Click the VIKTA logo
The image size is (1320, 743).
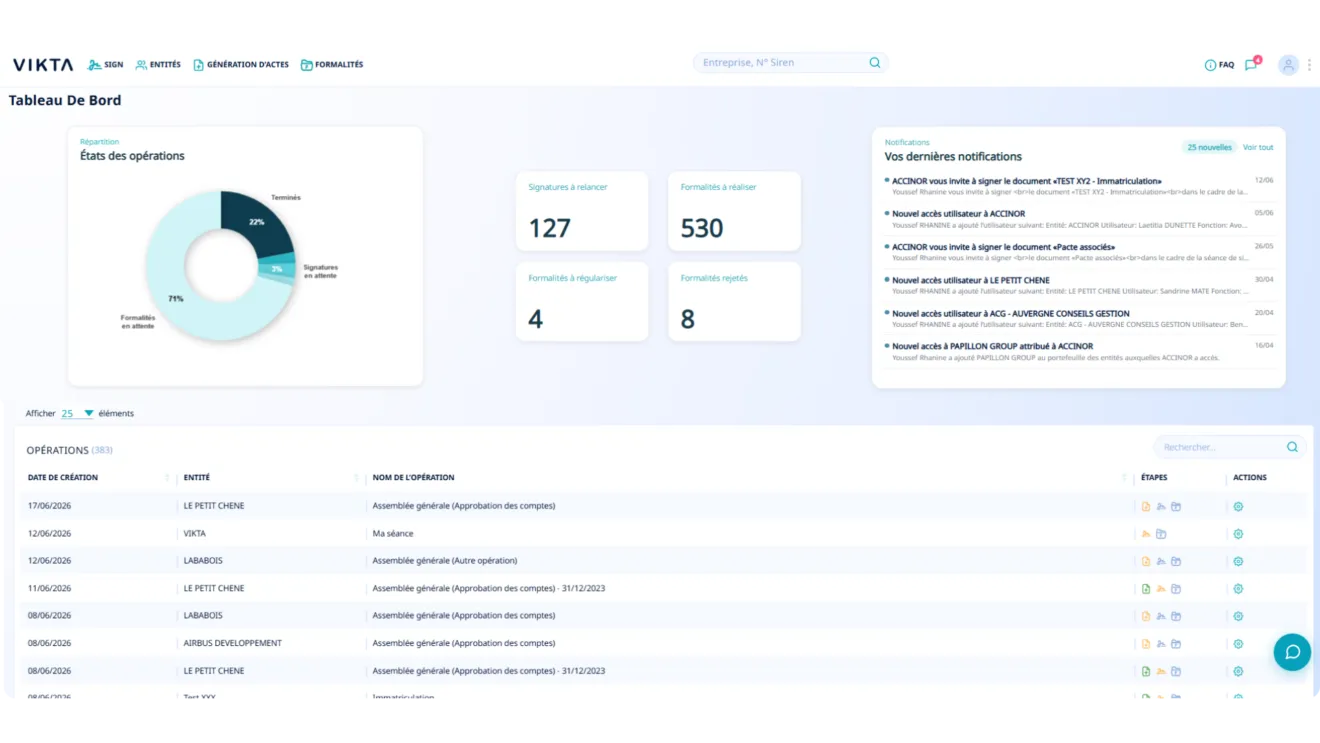[43, 65]
